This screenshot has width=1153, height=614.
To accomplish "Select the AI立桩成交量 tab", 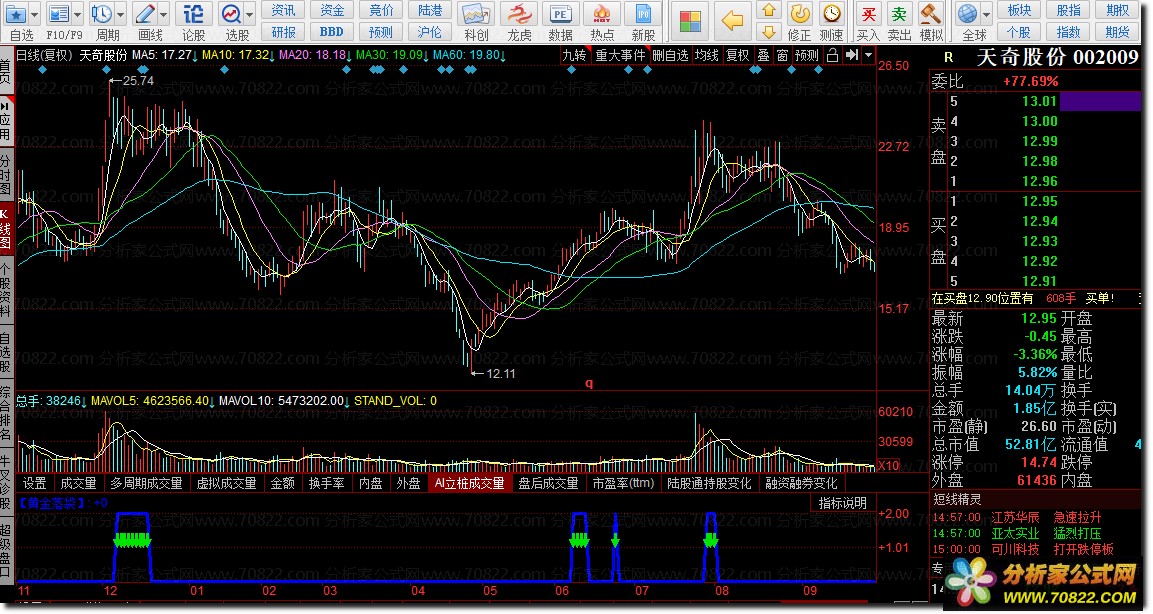I will pyautogui.click(x=469, y=483).
